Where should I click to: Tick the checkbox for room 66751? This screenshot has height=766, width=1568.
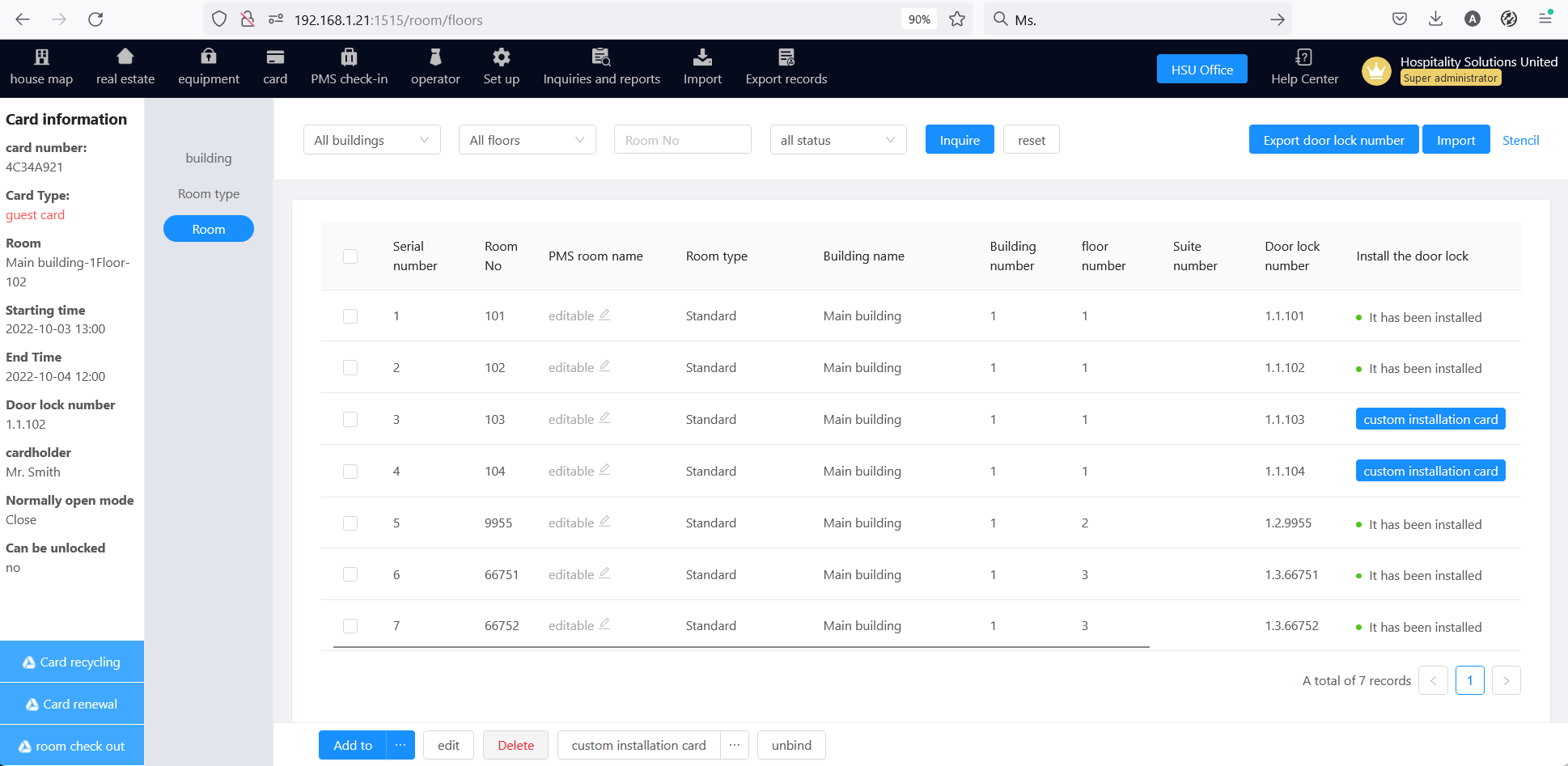point(350,574)
